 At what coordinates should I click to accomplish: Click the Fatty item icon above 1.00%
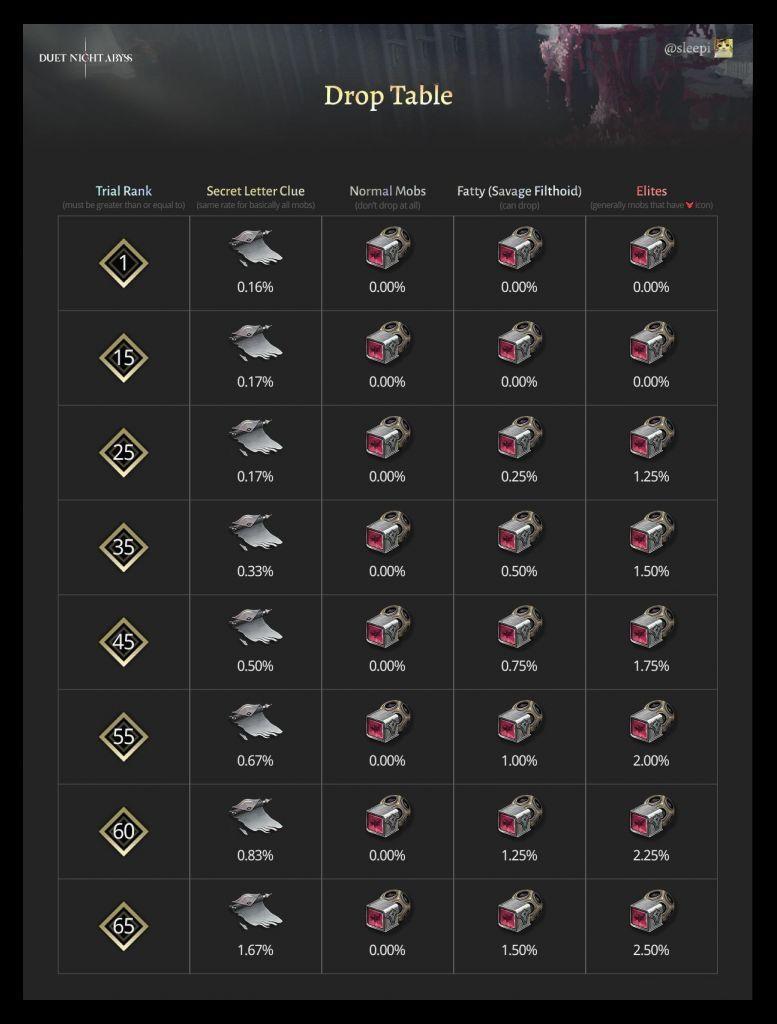(520, 723)
